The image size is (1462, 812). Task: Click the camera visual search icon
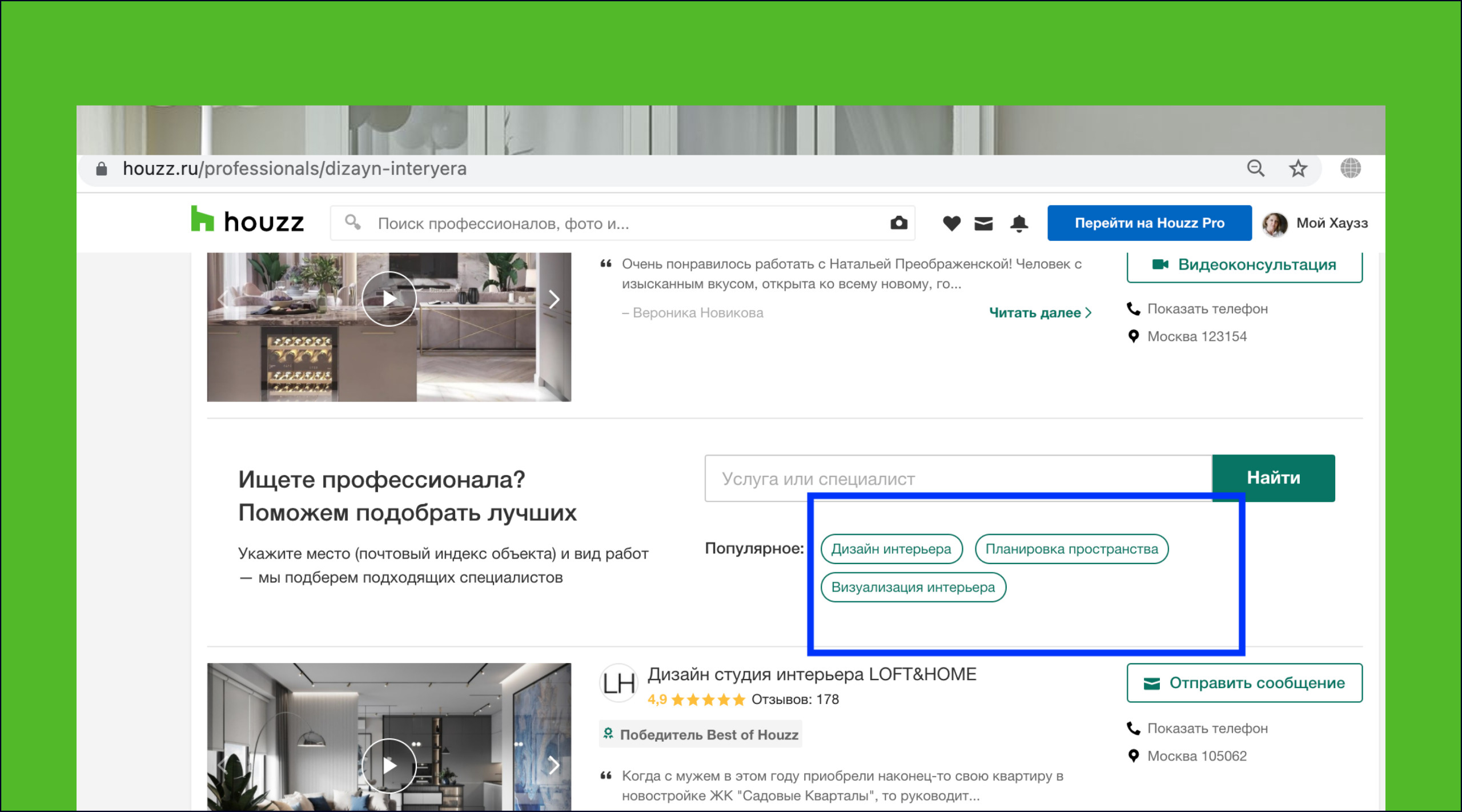(x=898, y=223)
